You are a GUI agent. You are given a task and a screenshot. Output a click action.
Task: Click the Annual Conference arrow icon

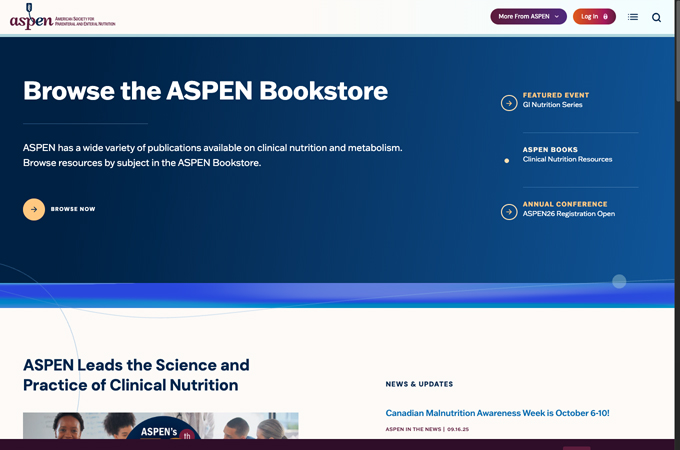(509, 212)
